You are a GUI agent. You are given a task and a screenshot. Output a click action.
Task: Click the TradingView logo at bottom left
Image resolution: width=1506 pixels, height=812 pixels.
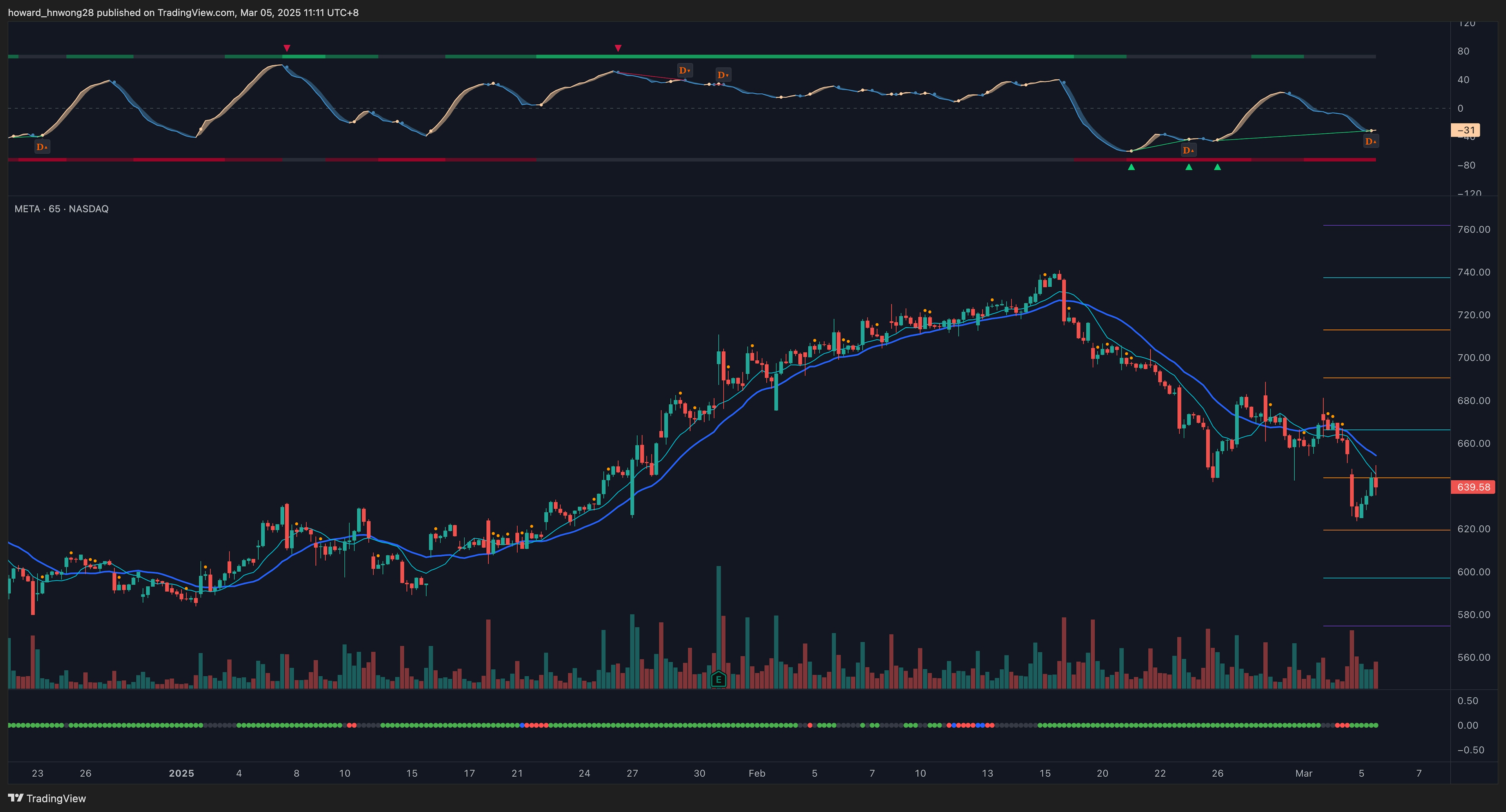tap(47, 798)
